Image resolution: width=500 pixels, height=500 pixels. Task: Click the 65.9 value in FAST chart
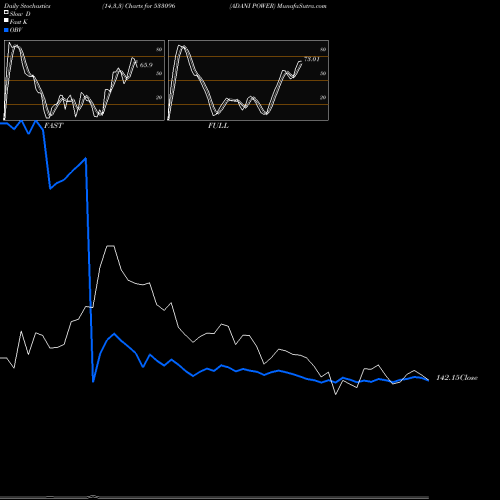point(146,65)
